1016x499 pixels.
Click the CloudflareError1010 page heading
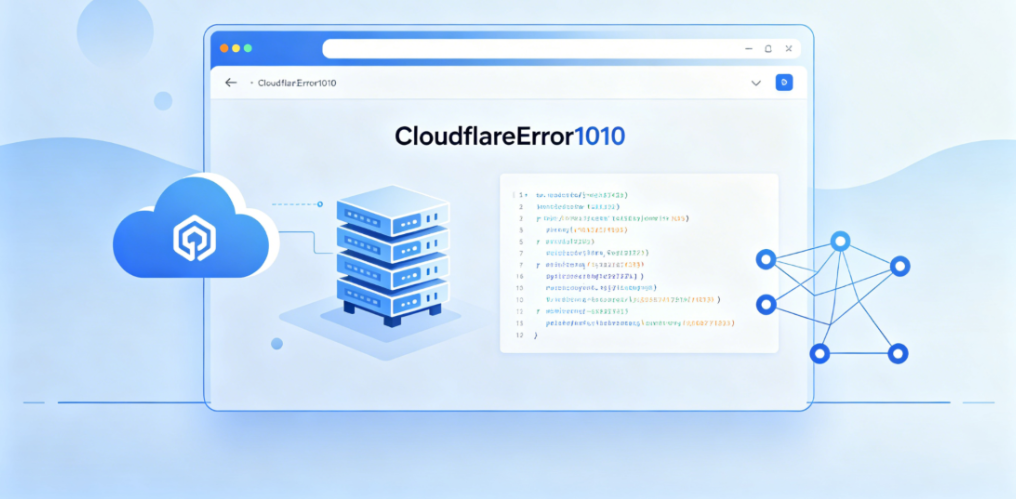point(510,136)
